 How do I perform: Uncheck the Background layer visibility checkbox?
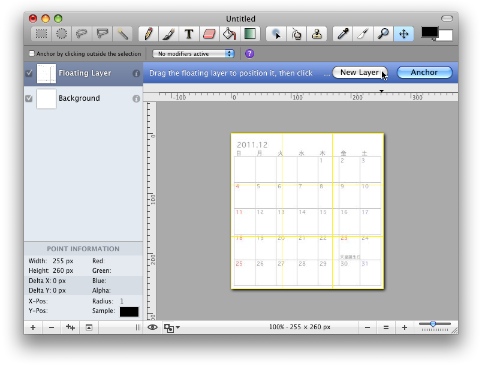click(29, 98)
